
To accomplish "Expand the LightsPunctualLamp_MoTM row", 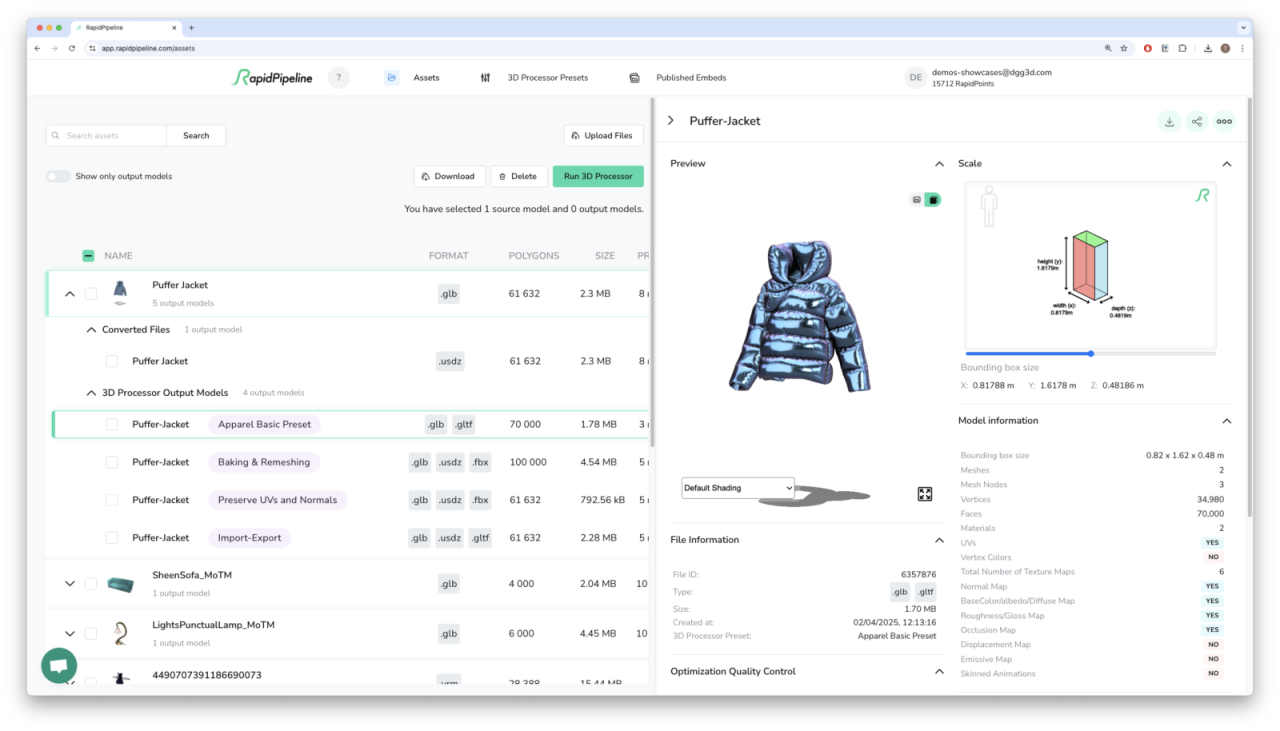I will pos(70,633).
